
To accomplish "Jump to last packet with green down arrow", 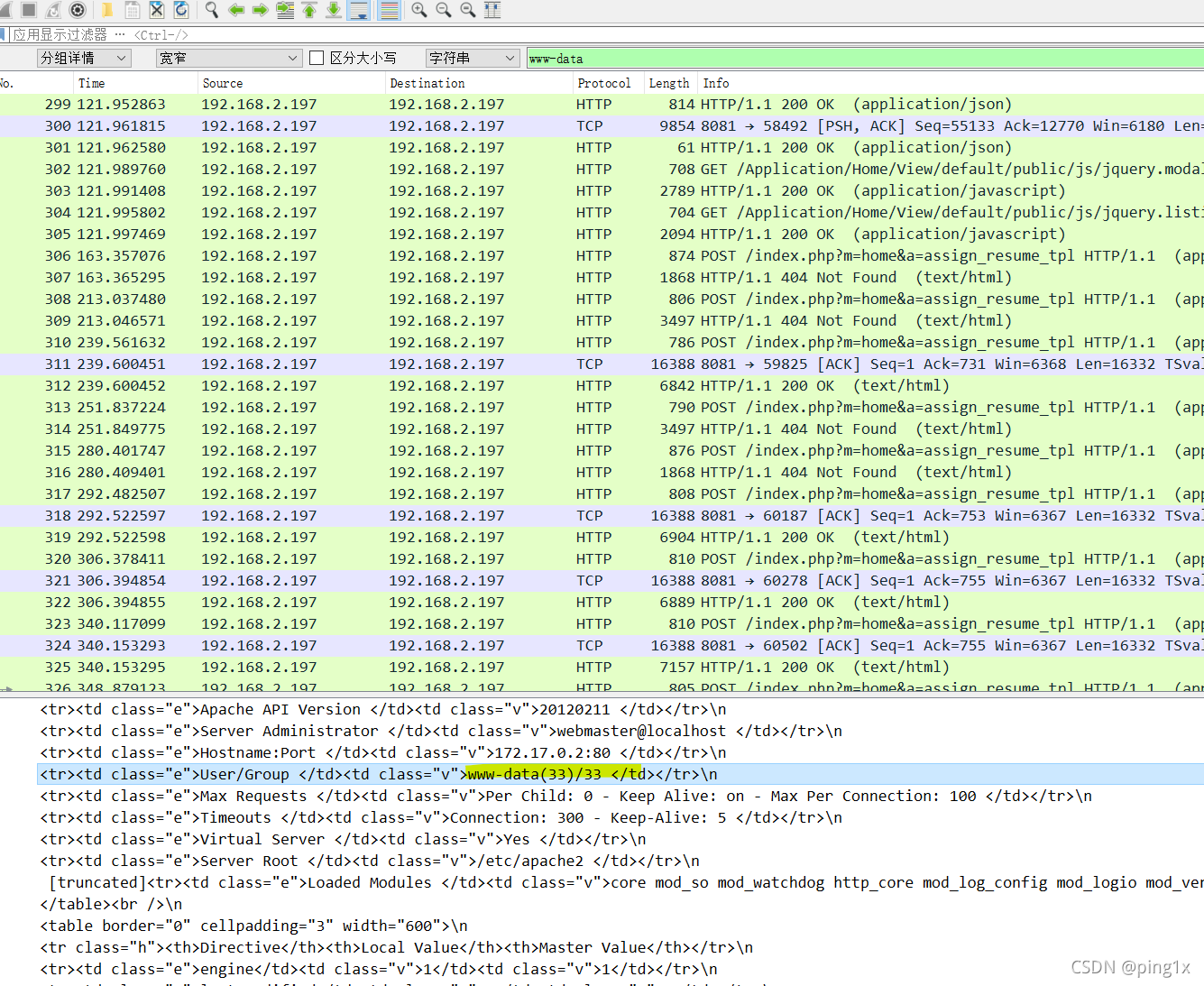I will [x=332, y=10].
